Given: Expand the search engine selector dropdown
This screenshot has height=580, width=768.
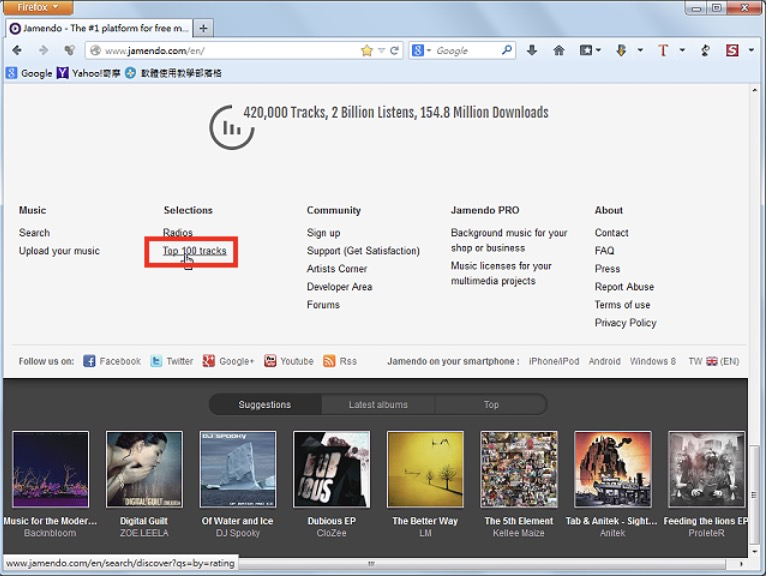Looking at the screenshot, I should click(429, 50).
